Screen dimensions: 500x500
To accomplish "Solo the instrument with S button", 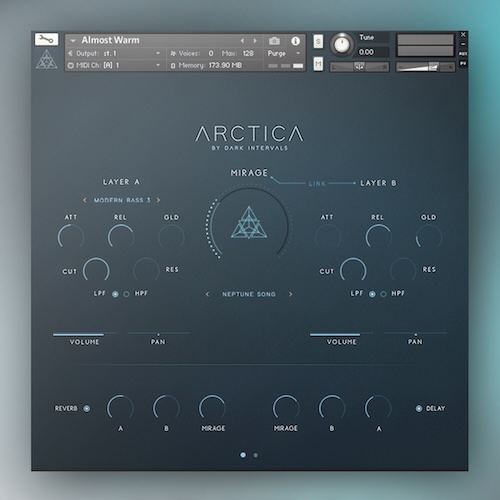I will (x=318, y=41).
